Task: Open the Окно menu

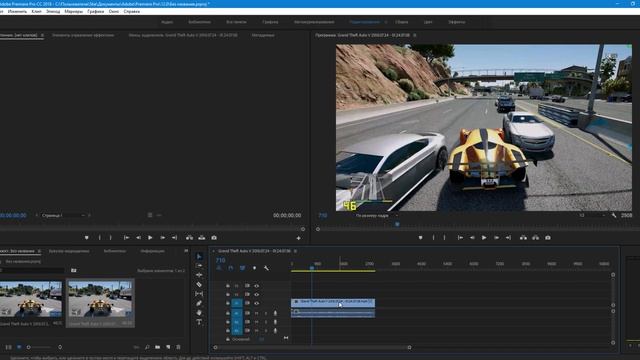Action: tap(114, 11)
